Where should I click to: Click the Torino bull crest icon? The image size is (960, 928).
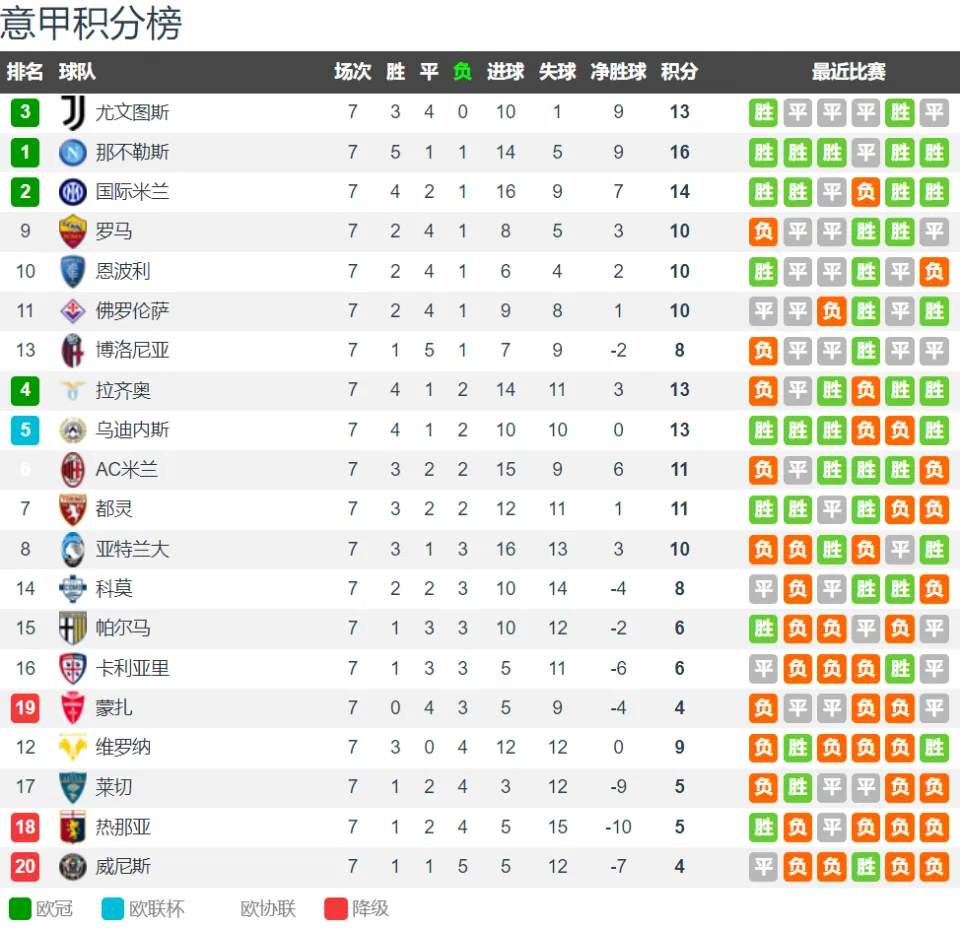(x=72, y=509)
